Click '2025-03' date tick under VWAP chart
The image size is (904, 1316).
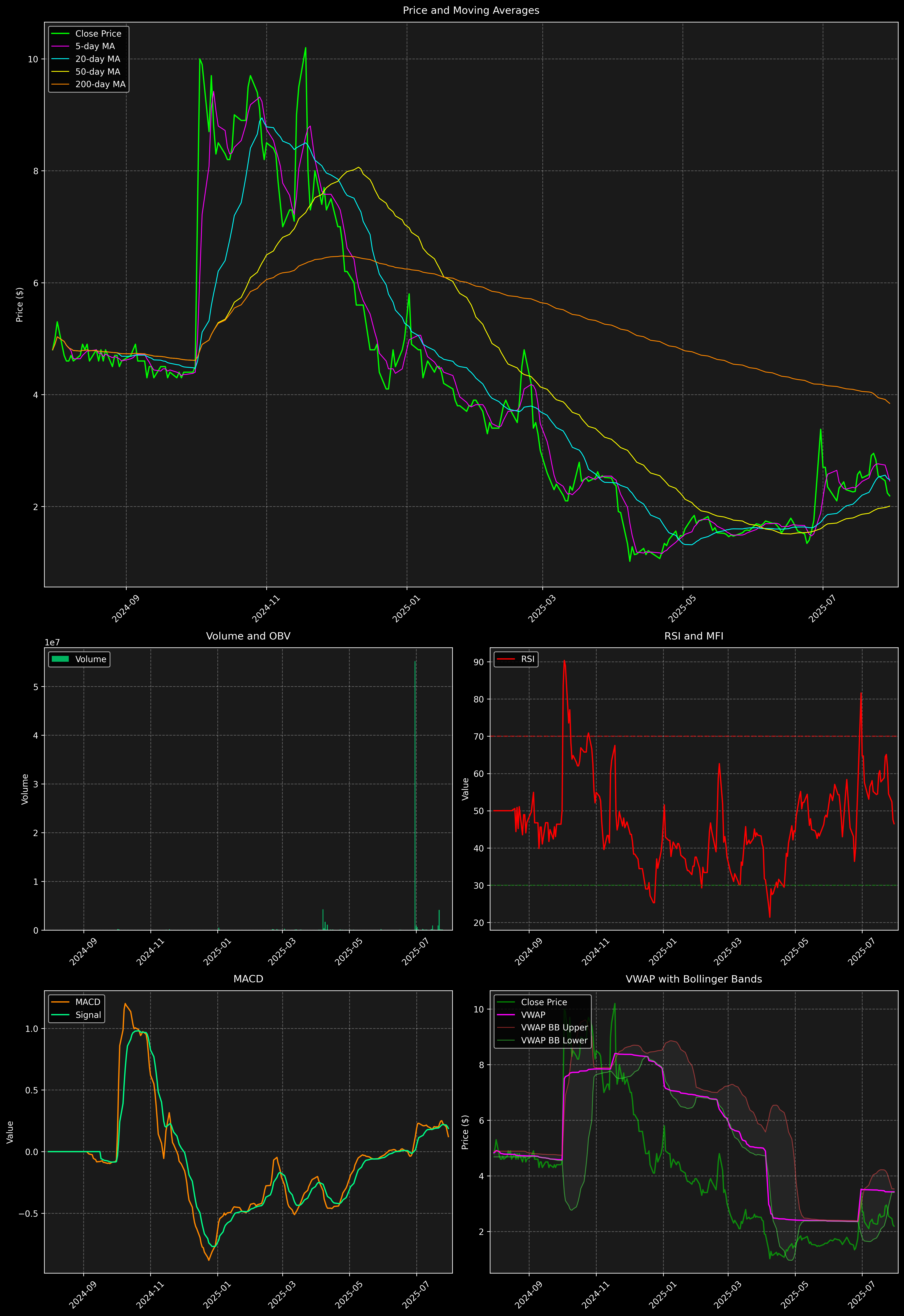point(727,1295)
